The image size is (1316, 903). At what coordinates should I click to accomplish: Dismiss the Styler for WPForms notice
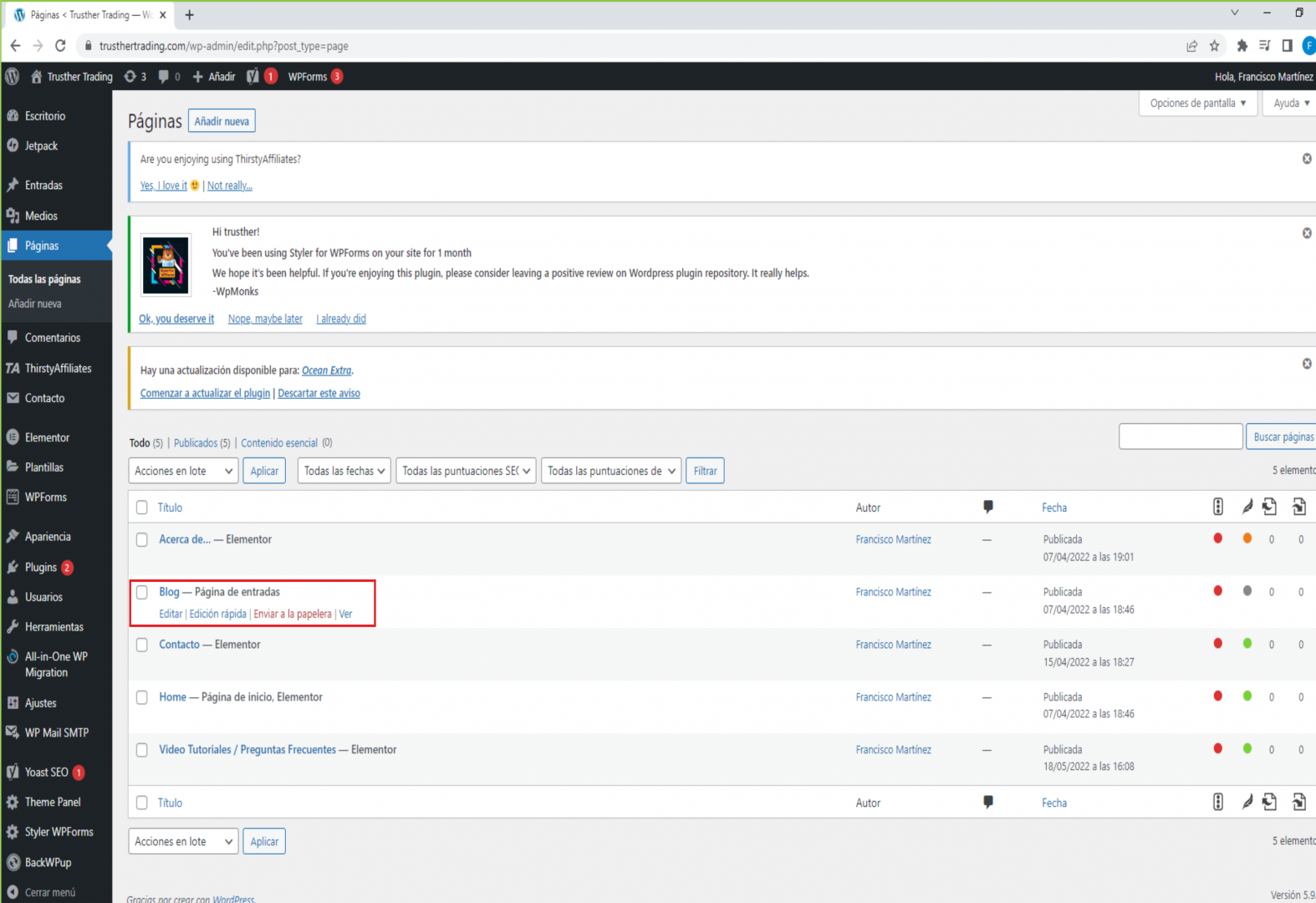coord(1307,233)
